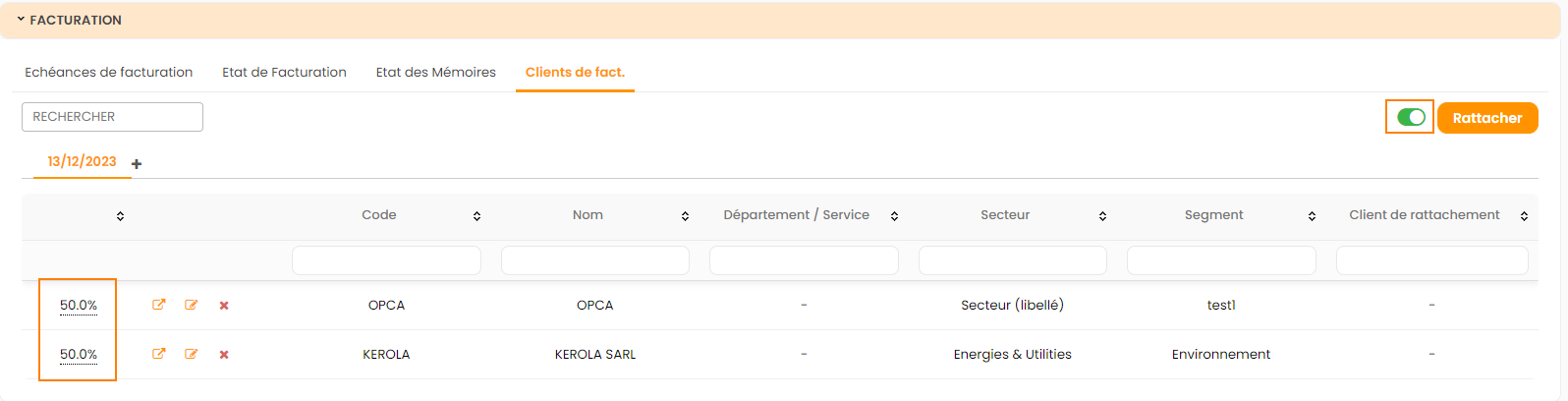
Task: Open the Etat des Mémoires tab
Action: click(435, 72)
